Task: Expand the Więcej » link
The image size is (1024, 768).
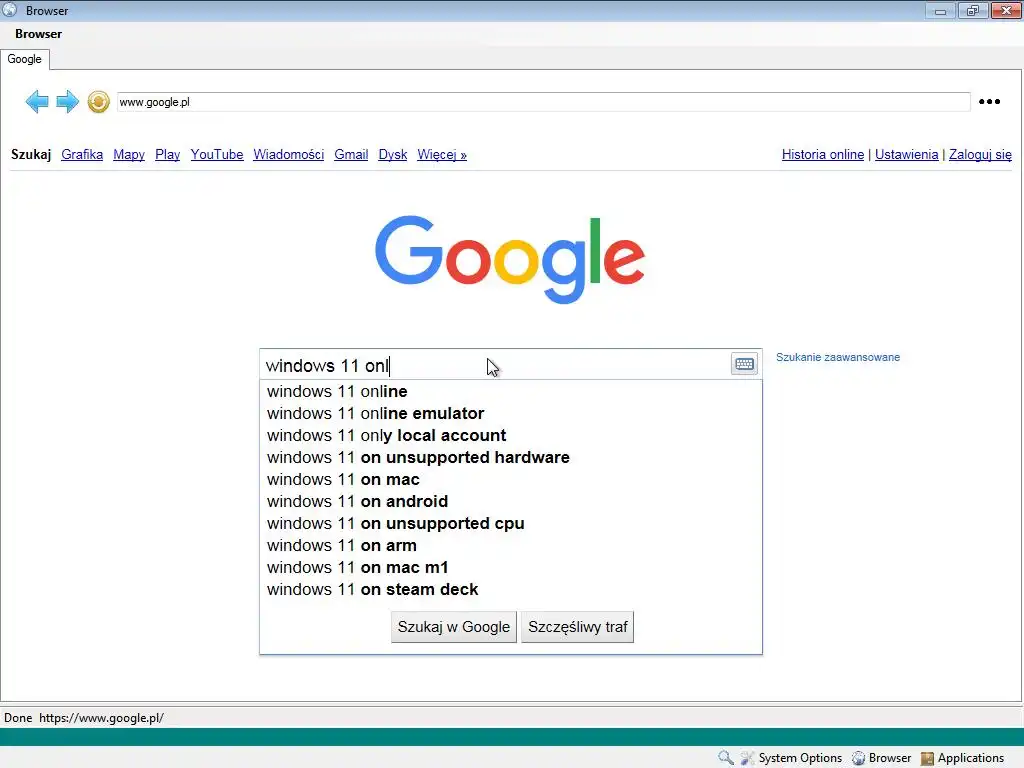Action: tap(442, 155)
